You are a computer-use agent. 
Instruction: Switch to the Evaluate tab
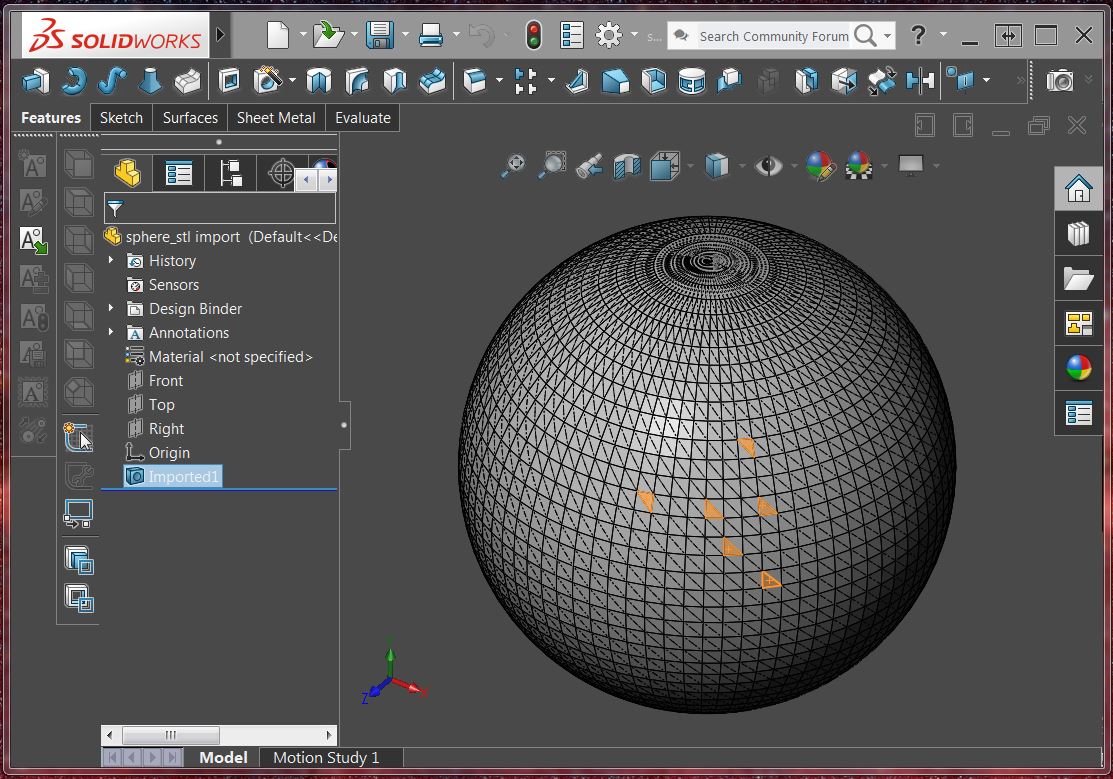362,118
